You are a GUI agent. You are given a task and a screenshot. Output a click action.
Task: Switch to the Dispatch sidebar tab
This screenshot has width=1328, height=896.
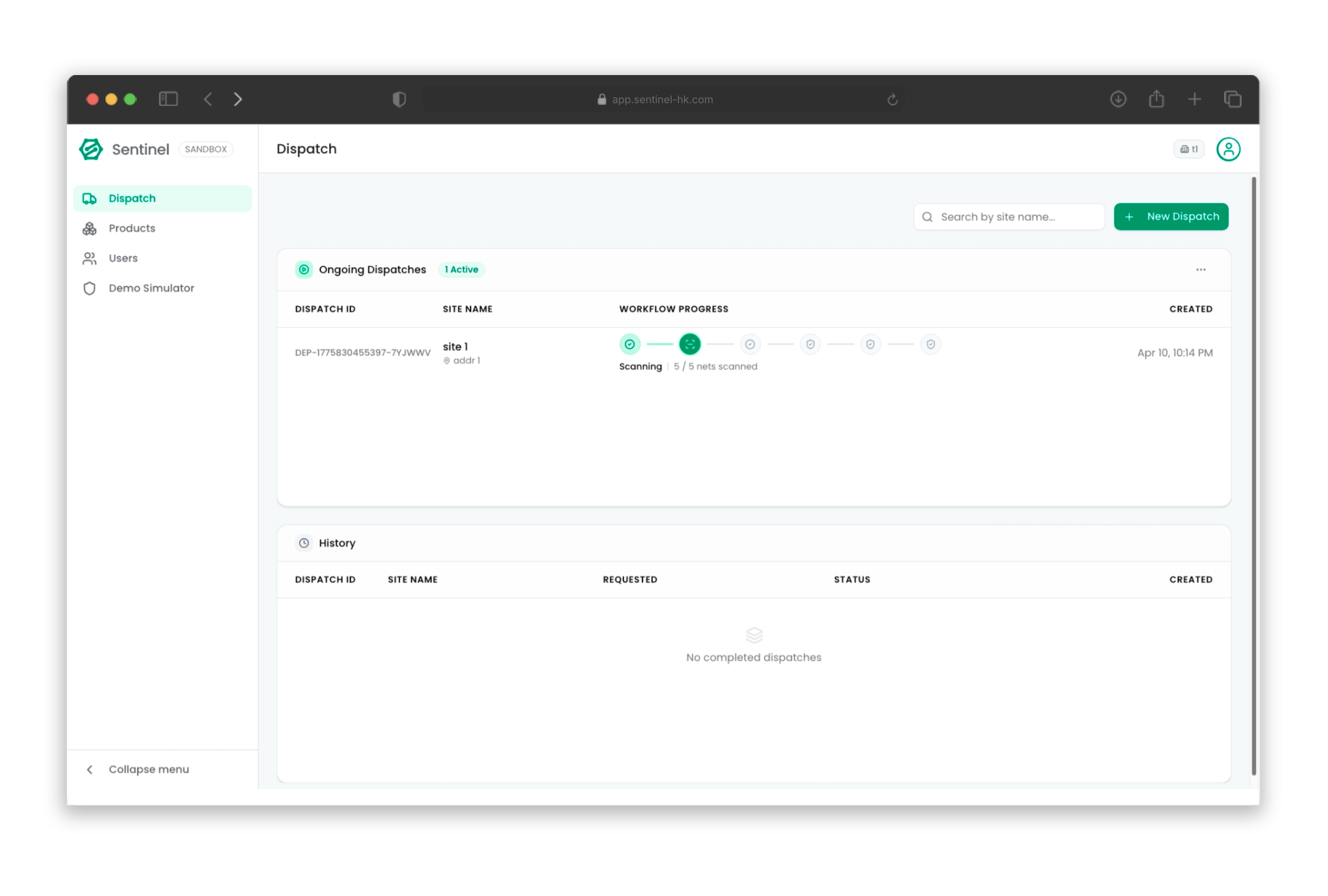coord(132,198)
